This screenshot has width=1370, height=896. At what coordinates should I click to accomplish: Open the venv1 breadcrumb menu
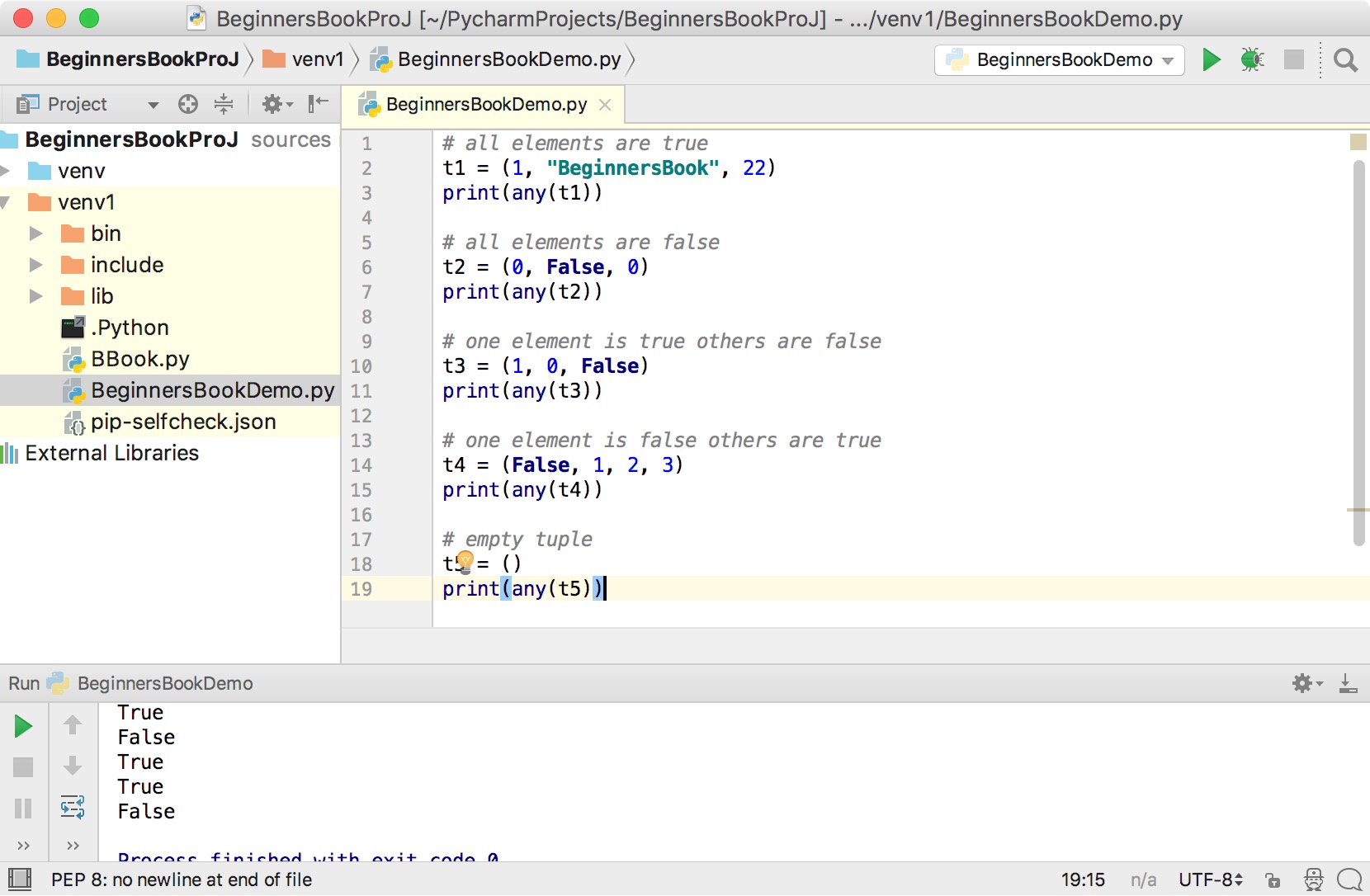pyautogui.click(x=317, y=59)
